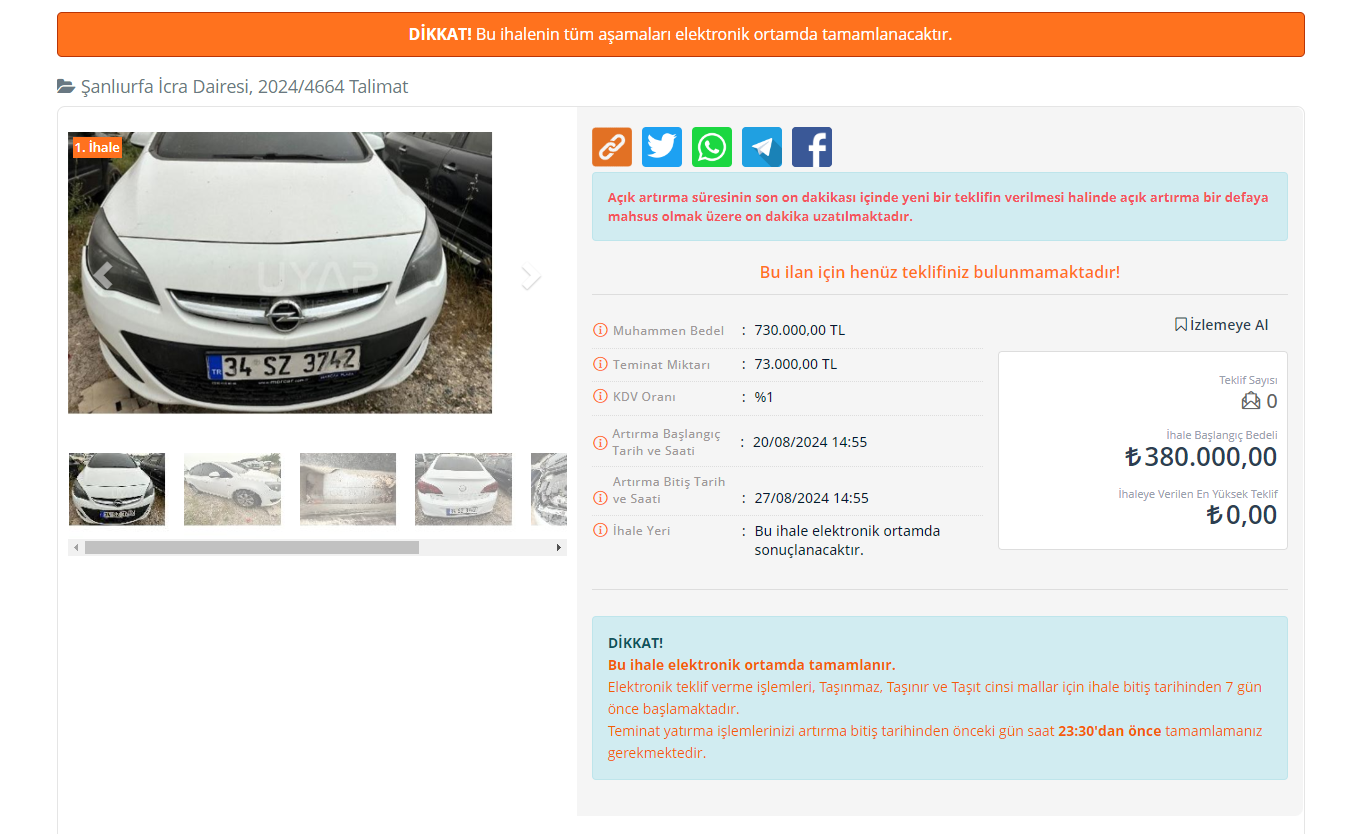Click info icon beside Teminat Miktarı
This screenshot has width=1367, height=834.
tap(600, 364)
